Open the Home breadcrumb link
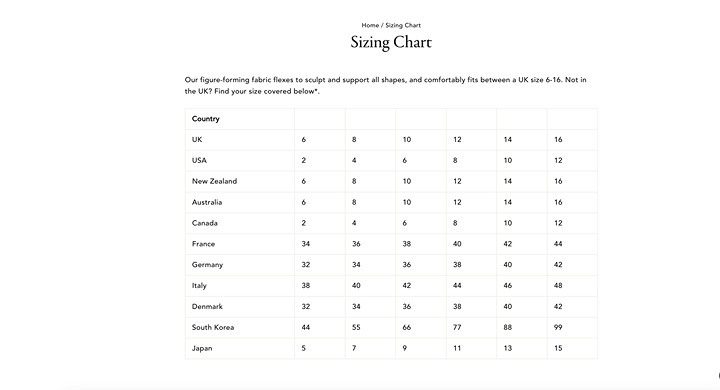720x390 pixels. pos(370,25)
